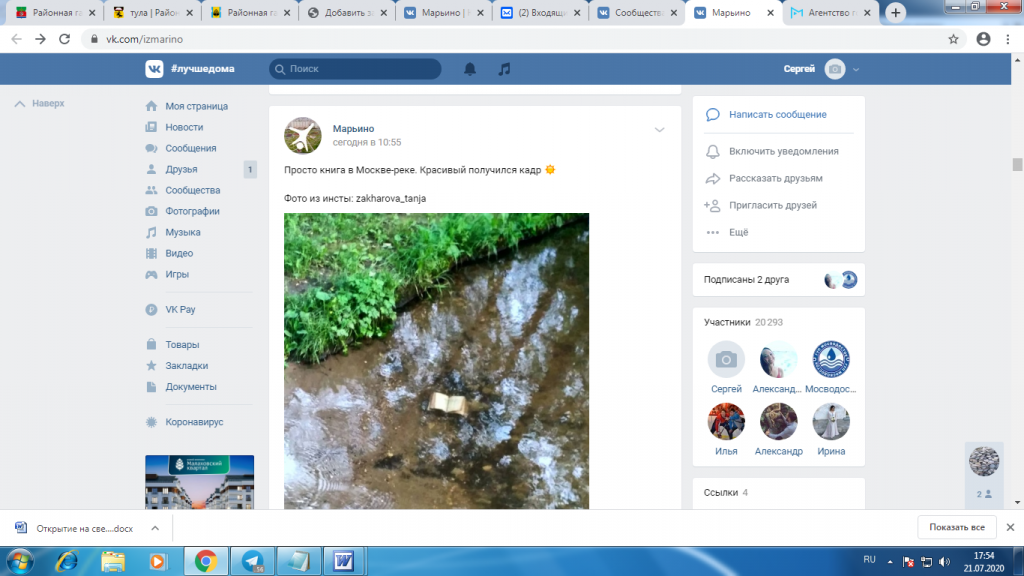Click the Поиск search field

click(x=355, y=69)
